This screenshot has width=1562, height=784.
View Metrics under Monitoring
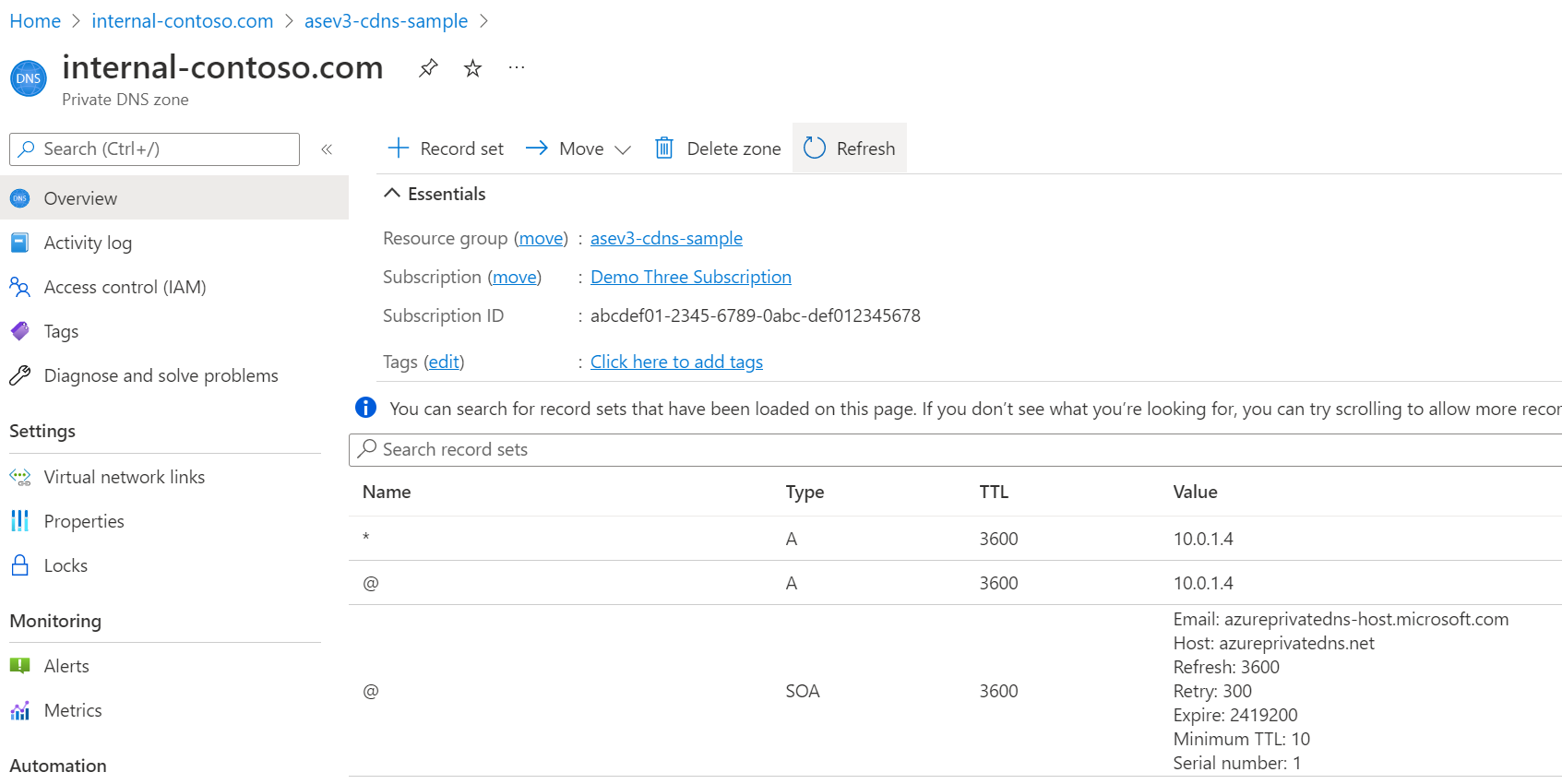point(73,710)
